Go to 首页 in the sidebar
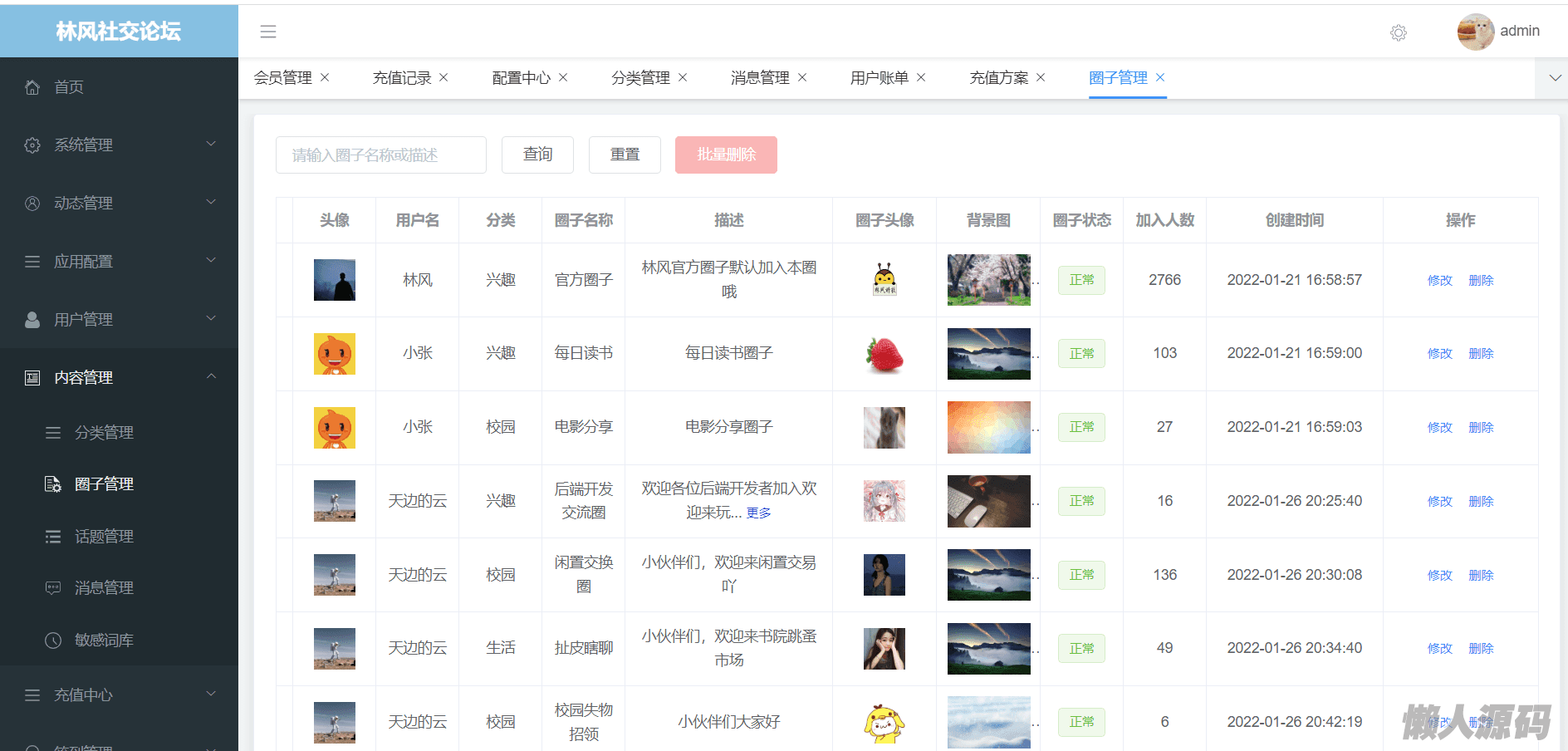The height and width of the screenshot is (751, 1568). pyautogui.click(x=69, y=87)
